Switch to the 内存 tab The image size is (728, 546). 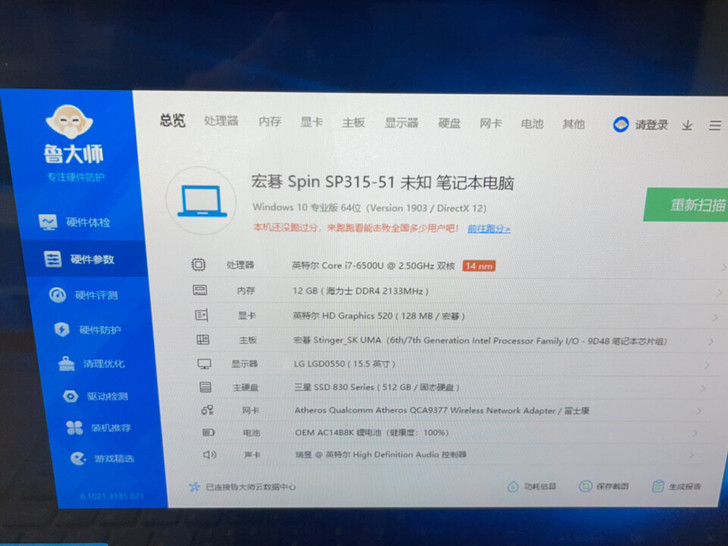pos(270,122)
